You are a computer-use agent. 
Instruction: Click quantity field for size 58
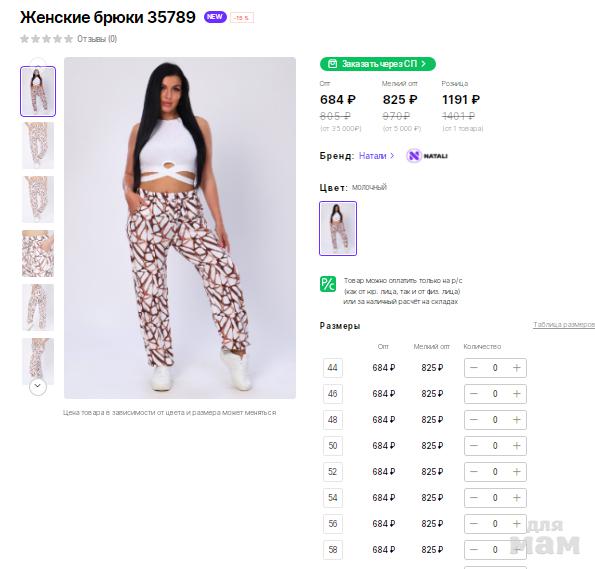[x=495, y=550]
